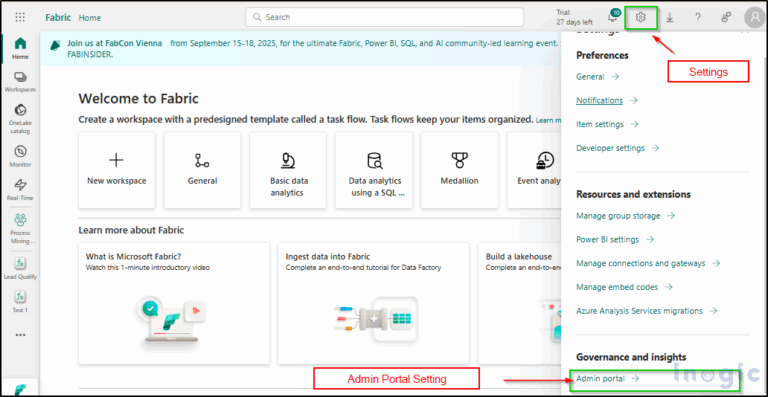This screenshot has height=397, width=768.
Task: Open Azure Analysis Services migrations link
Action: point(647,311)
